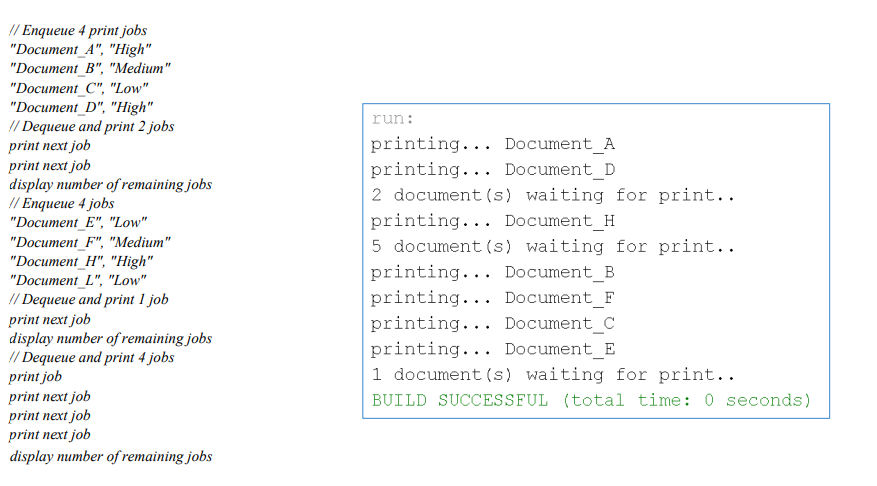The width and height of the screenshot is (877, 486).
Task: Click the 'run:' label in output box
Action: (x=393, y=119)
